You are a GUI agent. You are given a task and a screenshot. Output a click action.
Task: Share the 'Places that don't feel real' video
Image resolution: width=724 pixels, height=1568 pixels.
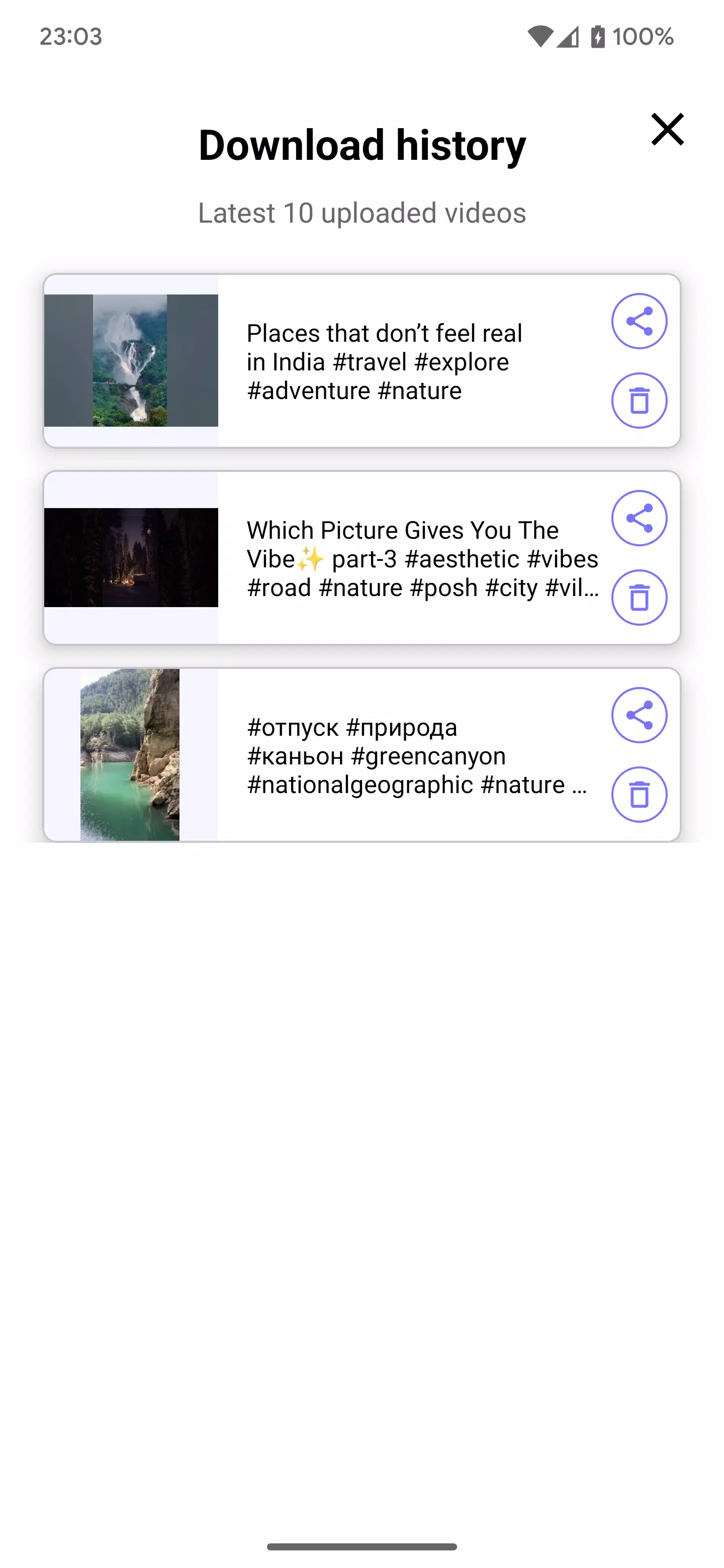pos(639,322)
